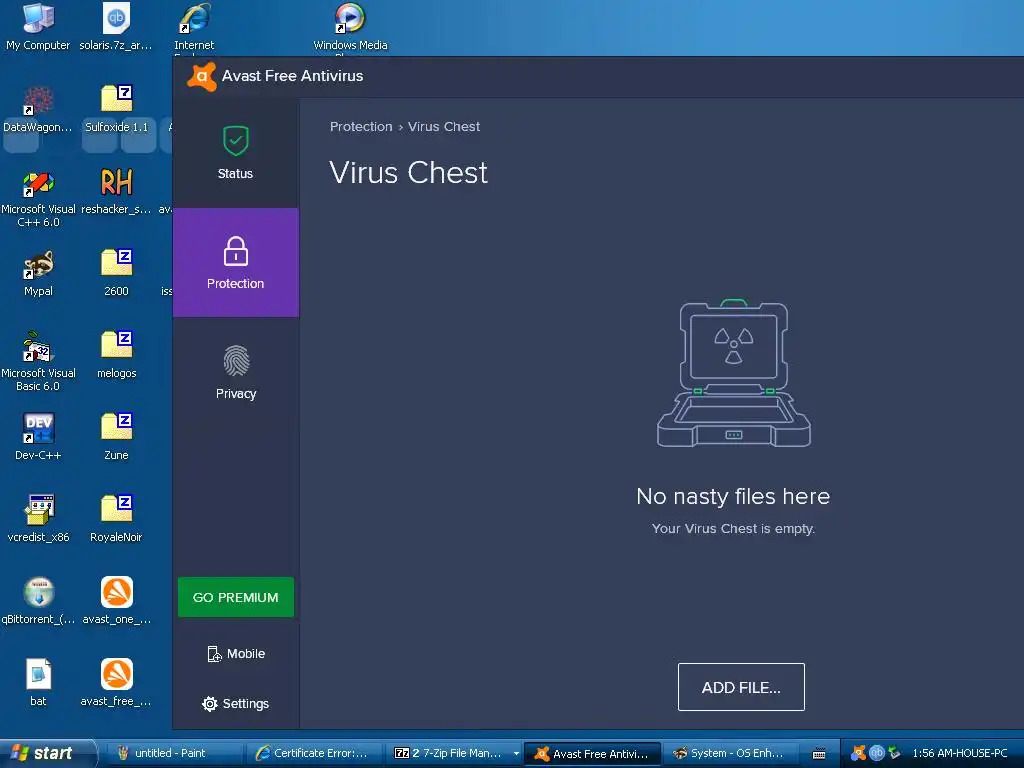Screen dimensions: 1024x768
Task: Select the 2600 archive icon
Action: (x=116, y=274)
